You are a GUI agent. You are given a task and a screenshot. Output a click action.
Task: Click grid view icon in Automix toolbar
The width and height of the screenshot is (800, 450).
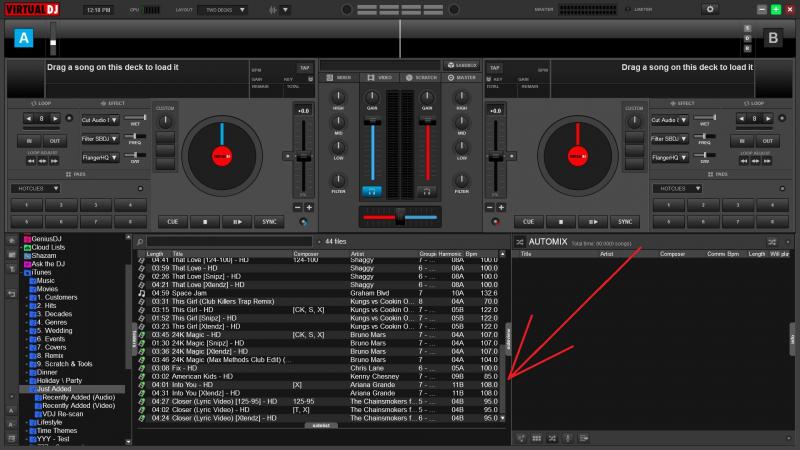click(x=537, y=438)
